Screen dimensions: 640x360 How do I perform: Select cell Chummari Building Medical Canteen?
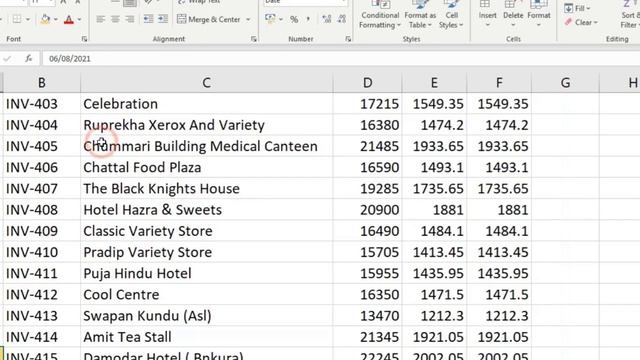pyautogui.click(x=207, y=146)
